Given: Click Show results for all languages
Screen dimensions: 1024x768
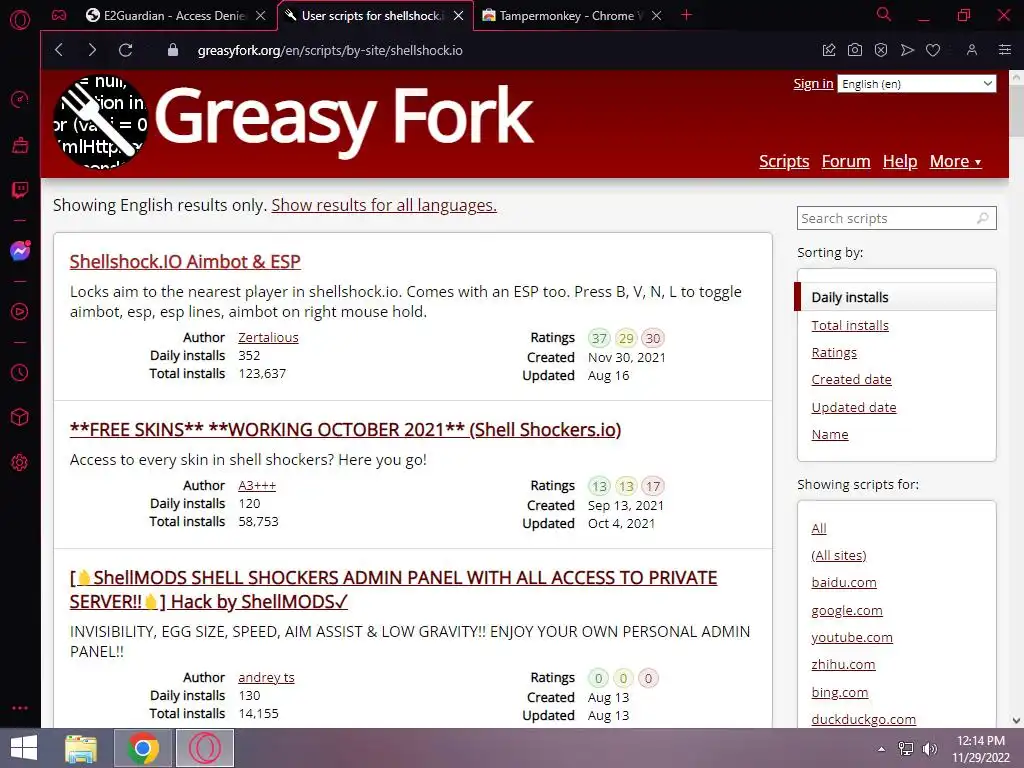Looking at the screenshot, I should point(384,205).
